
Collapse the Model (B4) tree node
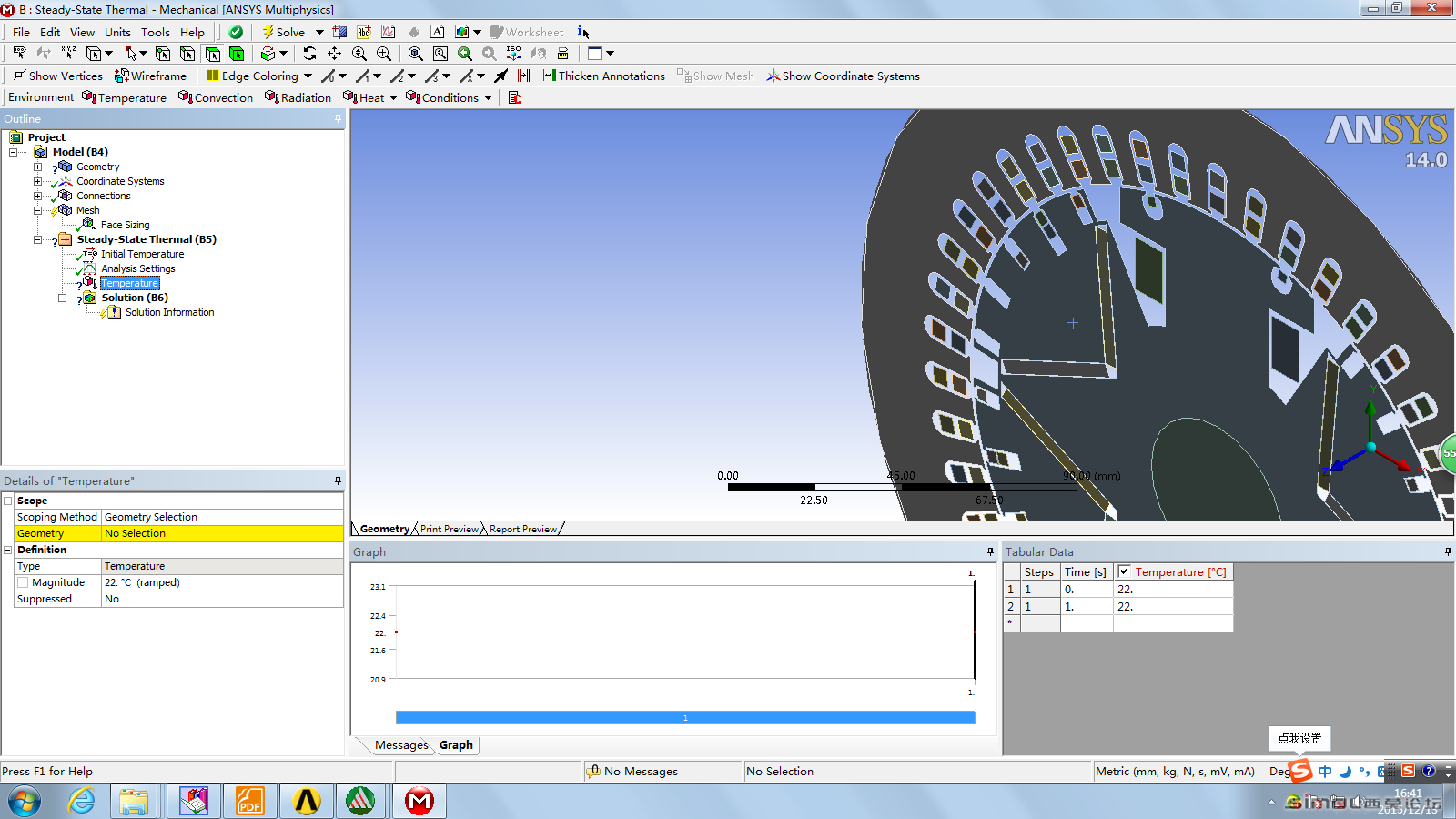tap(14, 152)
